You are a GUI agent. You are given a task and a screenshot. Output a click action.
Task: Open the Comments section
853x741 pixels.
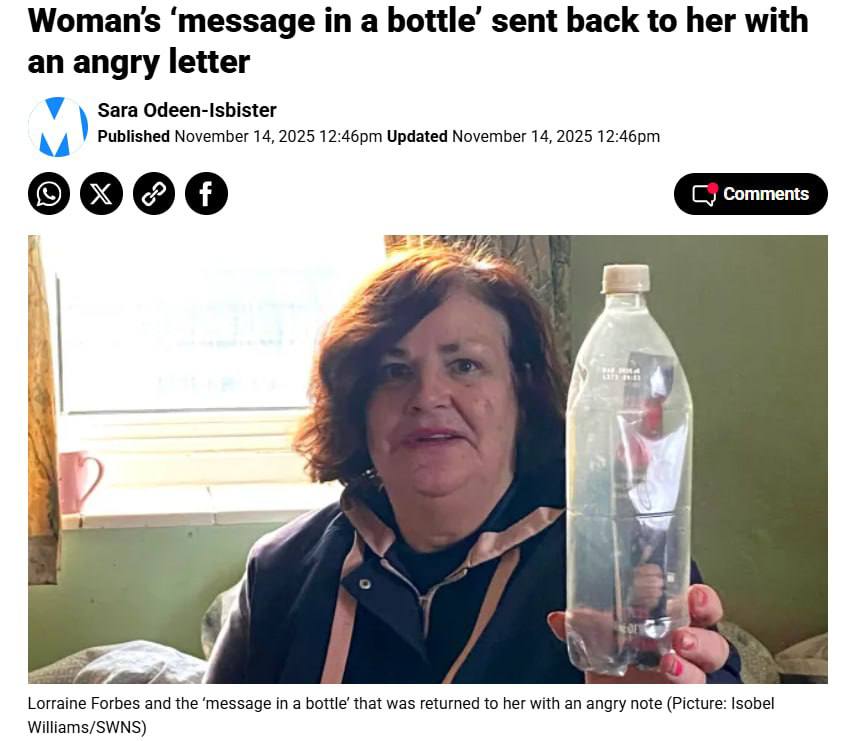pyautogui.click(x=751, y=194)
